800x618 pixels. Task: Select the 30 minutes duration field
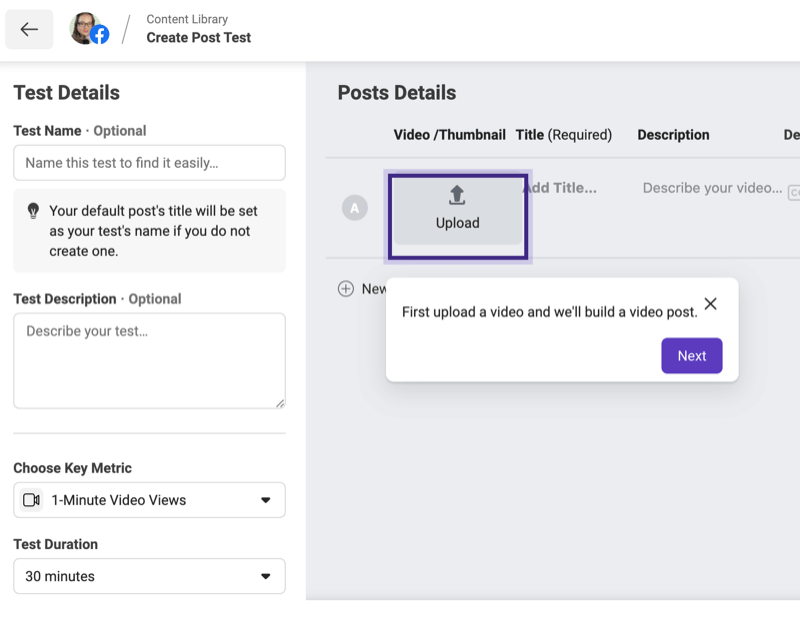click(149, 576)
